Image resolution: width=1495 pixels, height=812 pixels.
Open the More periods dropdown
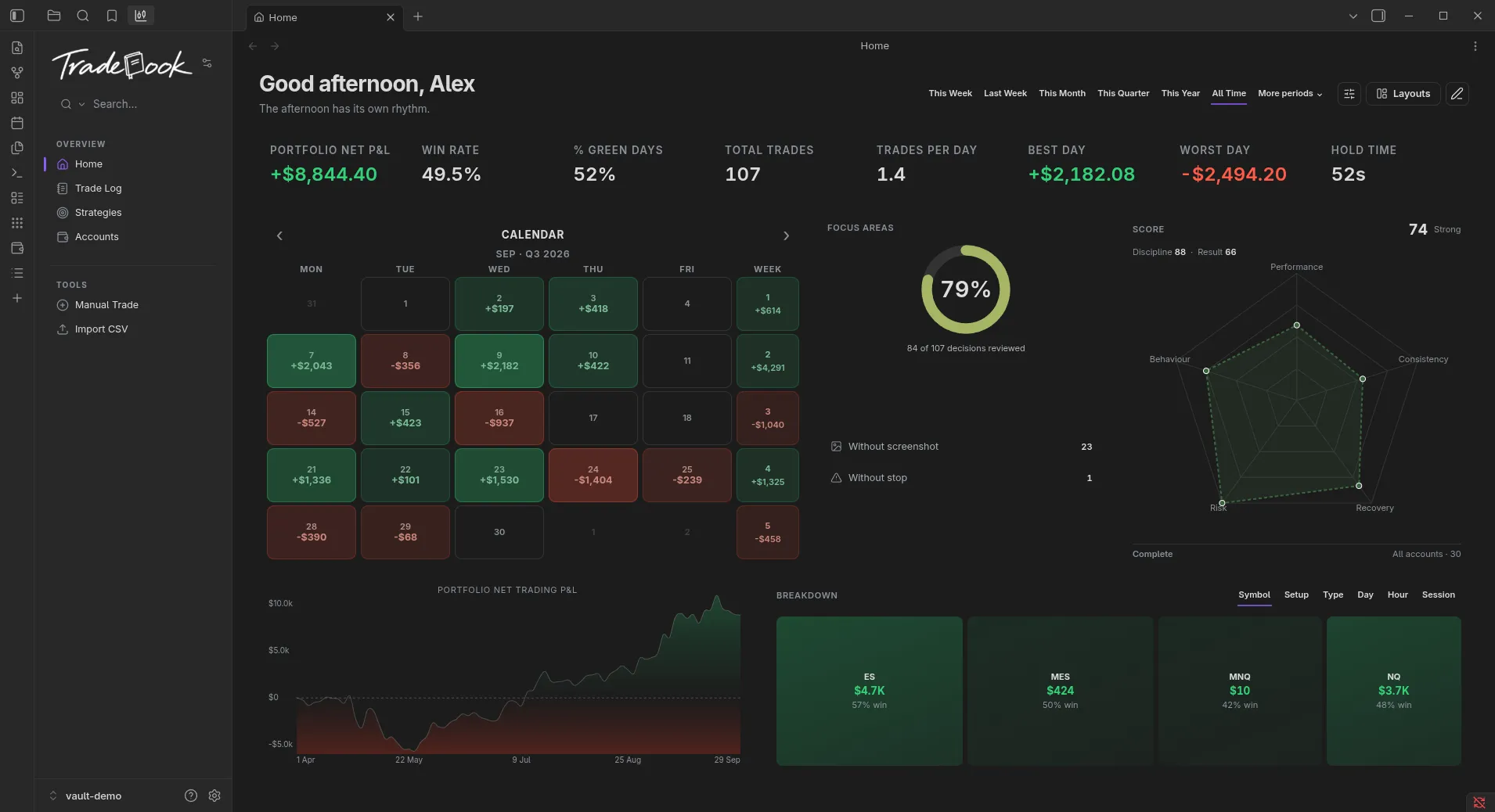[1290, 93]
